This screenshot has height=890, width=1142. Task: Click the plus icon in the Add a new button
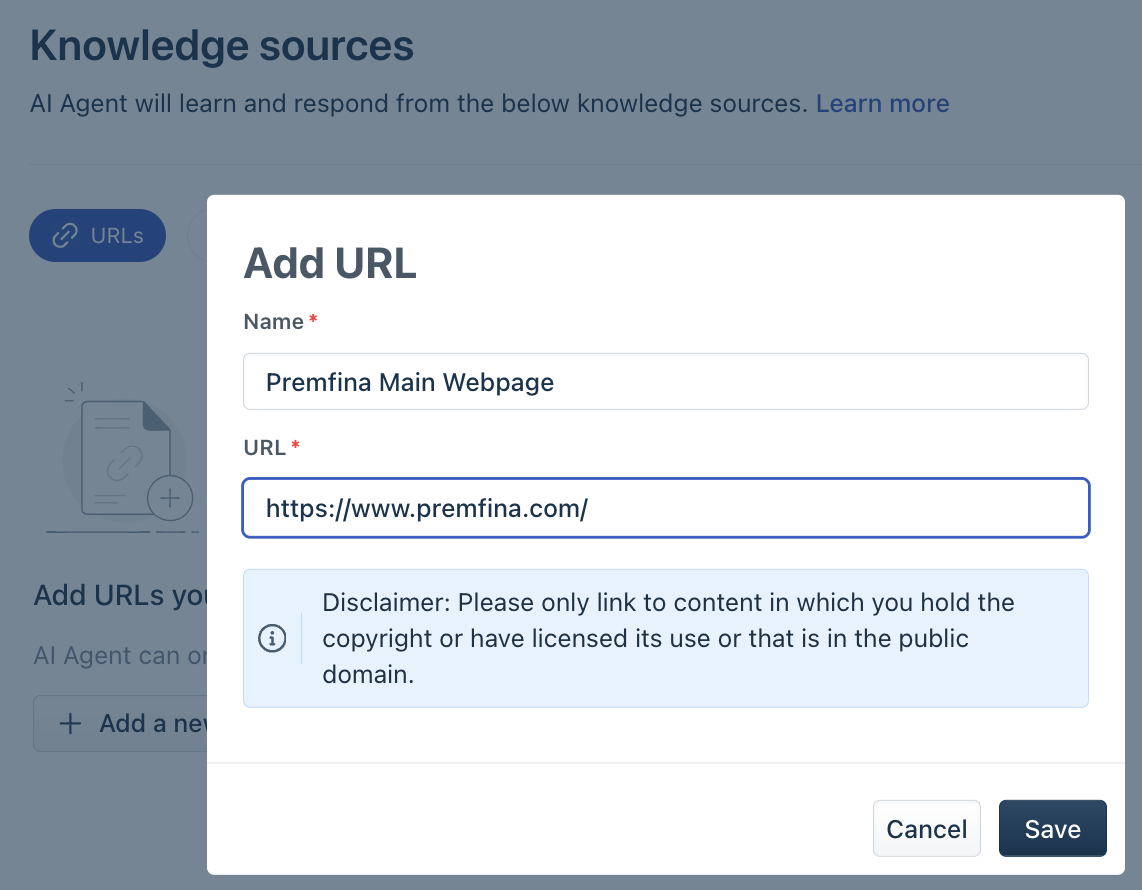(68, 723)
